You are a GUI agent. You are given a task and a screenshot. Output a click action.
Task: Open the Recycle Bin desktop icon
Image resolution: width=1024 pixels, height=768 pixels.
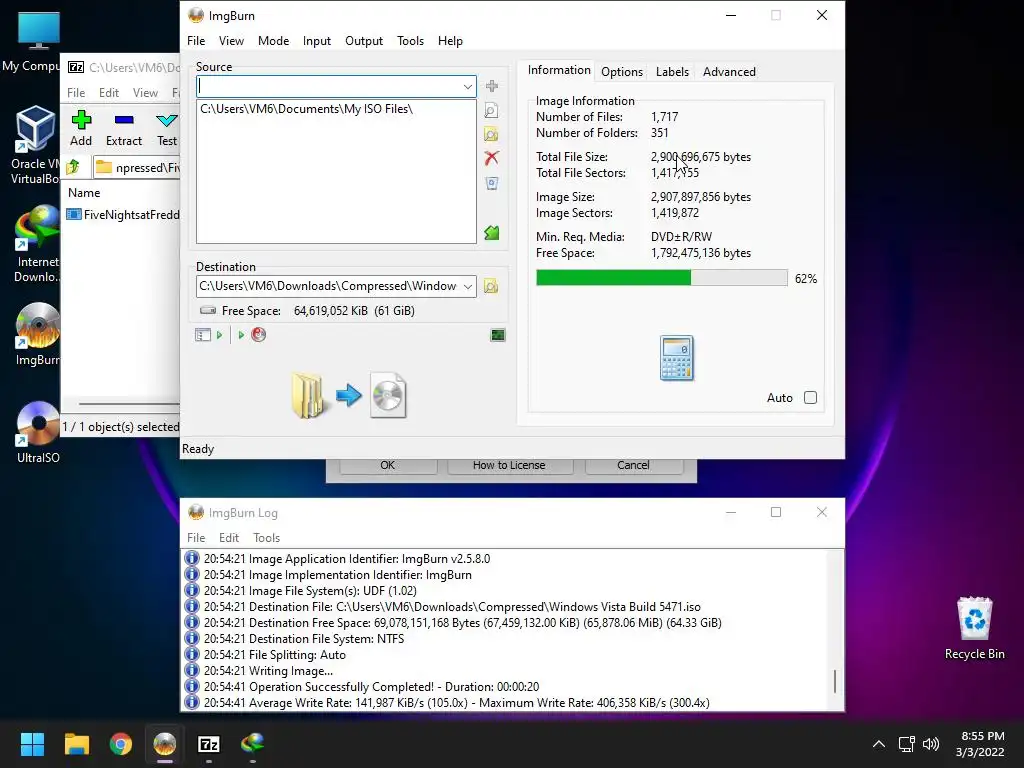point(974,628)
